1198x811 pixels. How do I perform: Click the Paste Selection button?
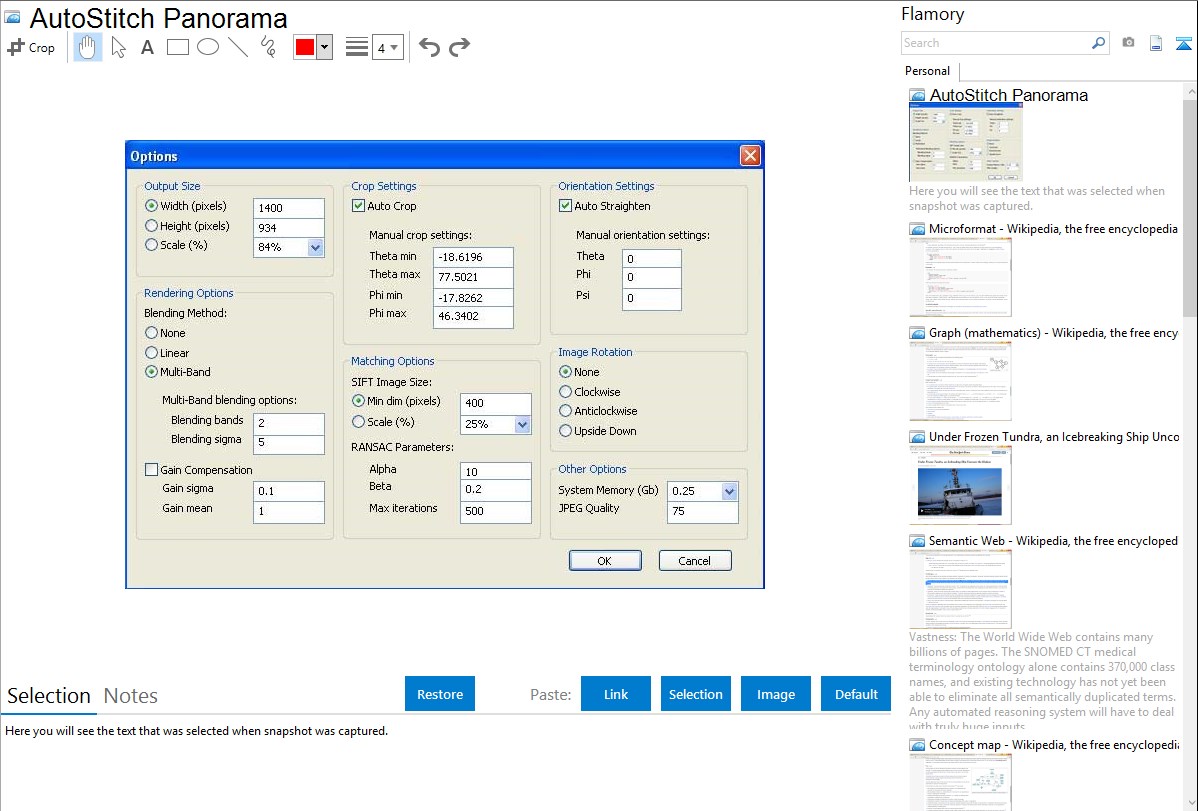[695, 694]
